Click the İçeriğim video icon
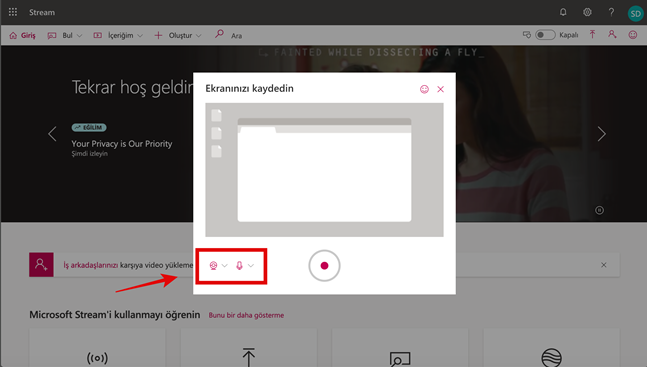 tap(97, 36)
